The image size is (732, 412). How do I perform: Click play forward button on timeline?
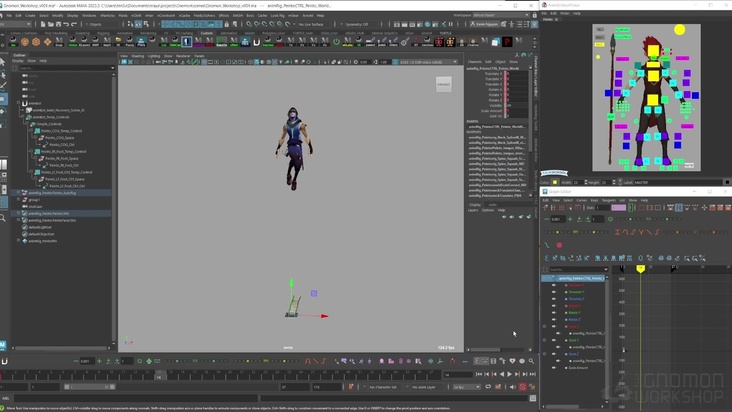(x=510, y=374)
